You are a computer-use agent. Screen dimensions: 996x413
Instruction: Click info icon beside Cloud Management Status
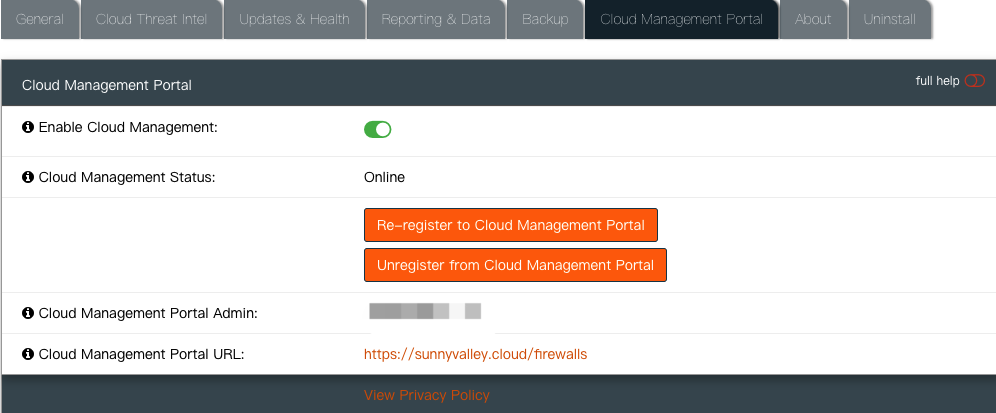click(28, 177)
